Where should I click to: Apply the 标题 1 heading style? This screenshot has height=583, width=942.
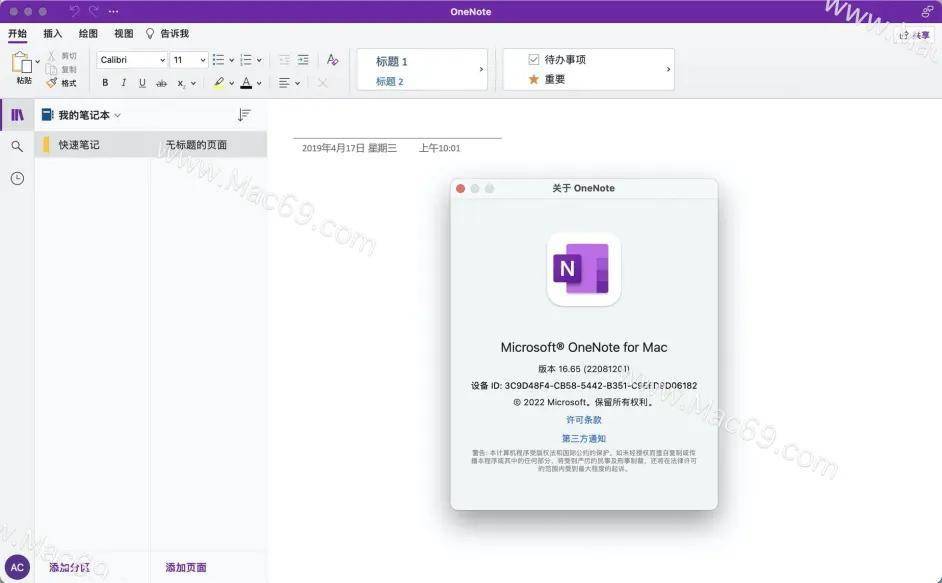(x=392, y=61)
